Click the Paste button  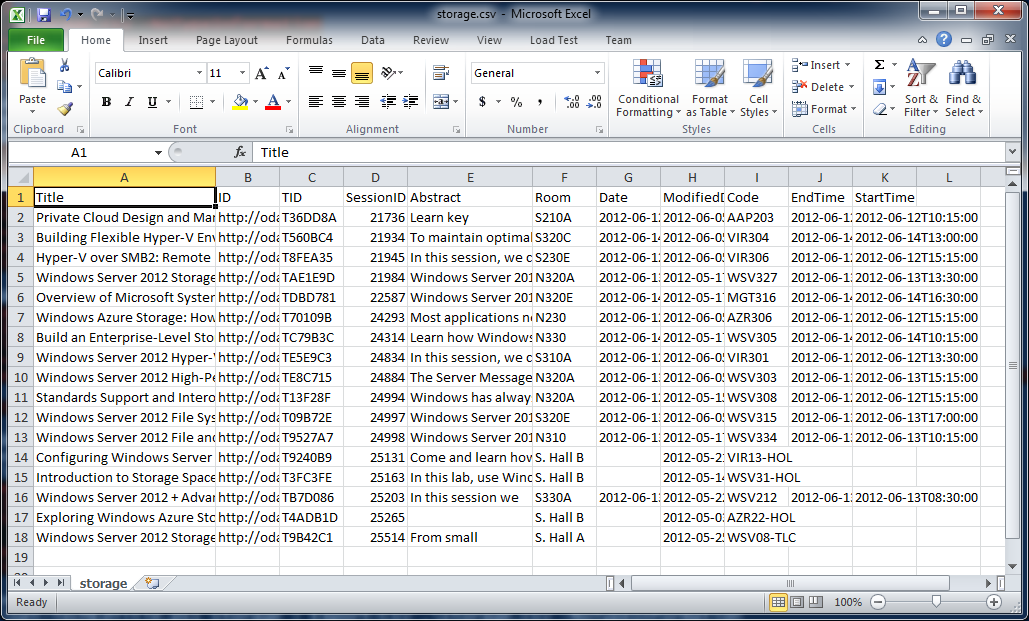coord(32,85)
